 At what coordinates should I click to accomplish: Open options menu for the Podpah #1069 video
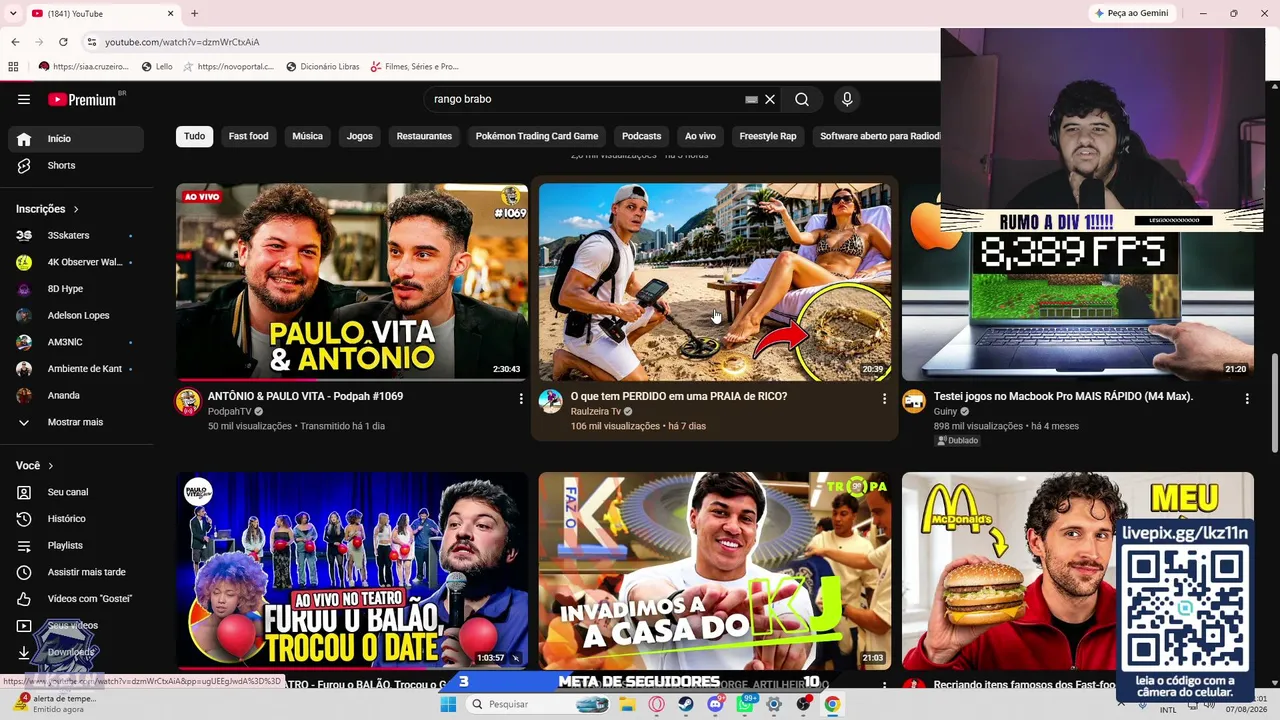coord(521,399)
